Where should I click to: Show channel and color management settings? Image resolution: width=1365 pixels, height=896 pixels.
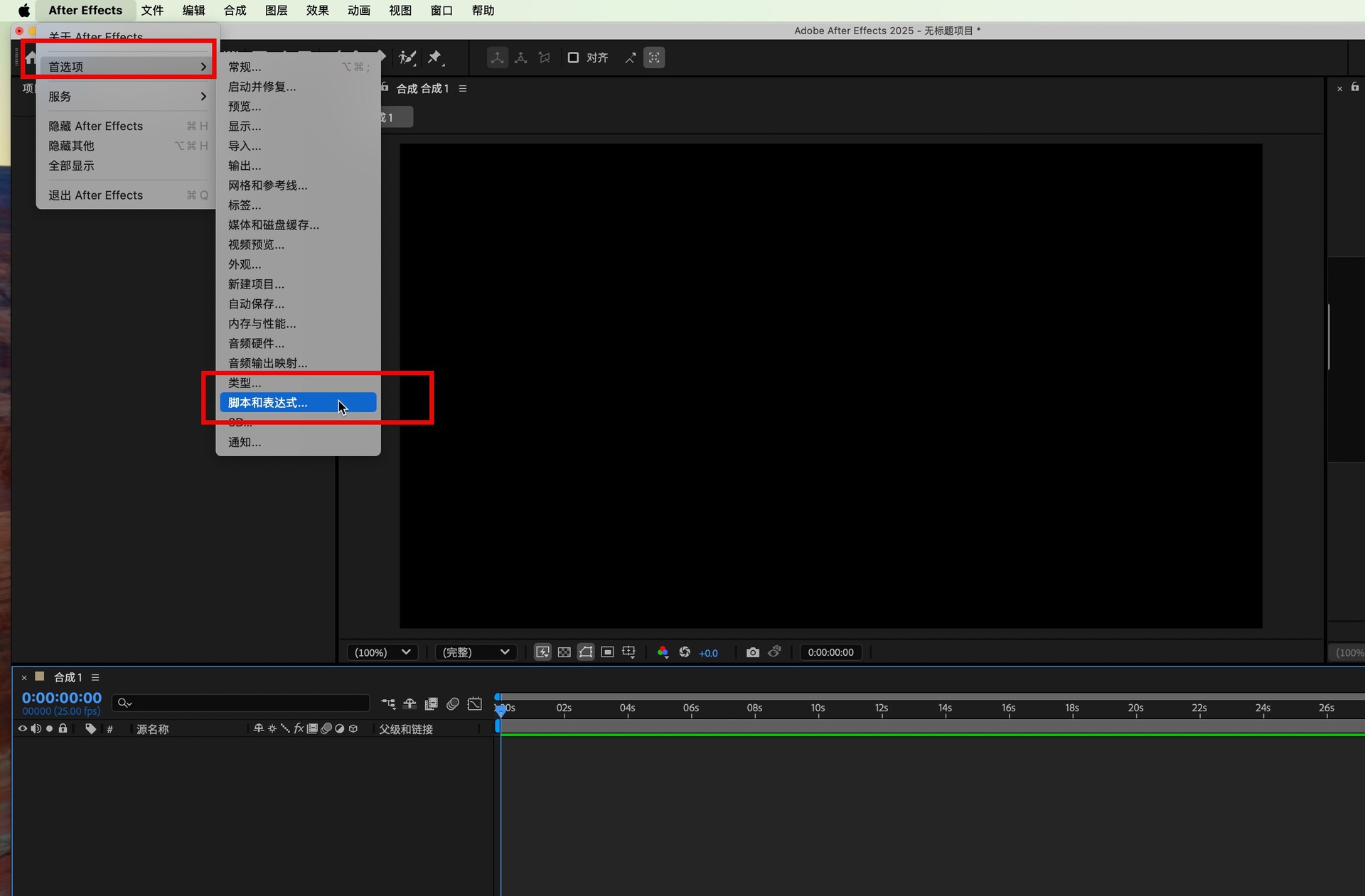663,652
